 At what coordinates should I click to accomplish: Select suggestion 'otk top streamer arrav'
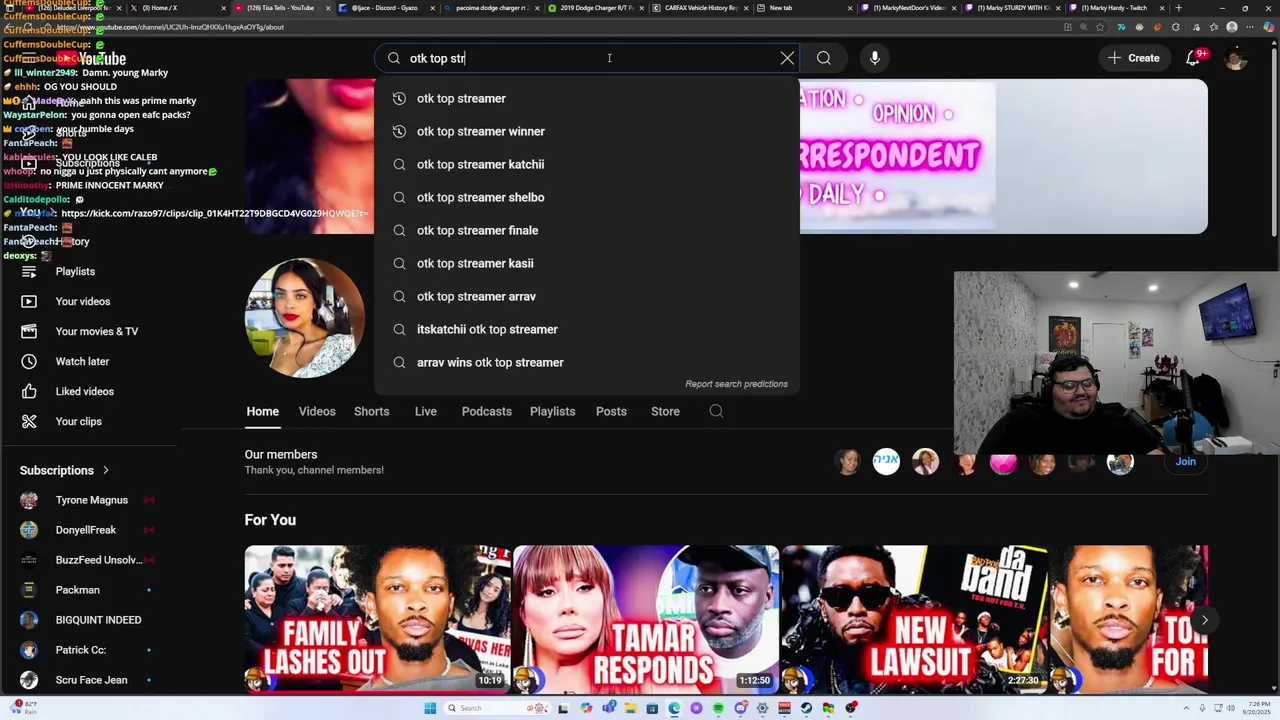point(587,296)
